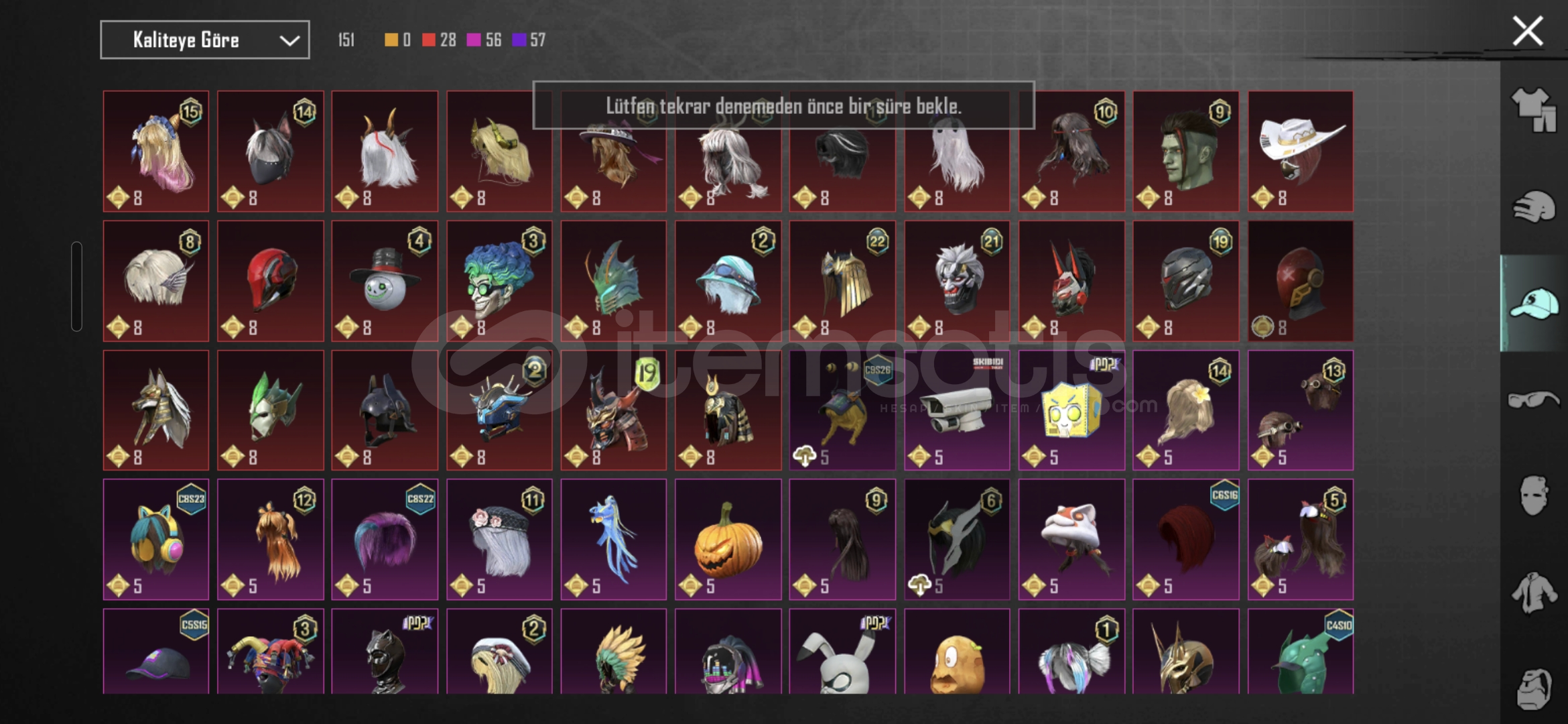
Task: Open the jacket category icon
Action: point(1533,593)
